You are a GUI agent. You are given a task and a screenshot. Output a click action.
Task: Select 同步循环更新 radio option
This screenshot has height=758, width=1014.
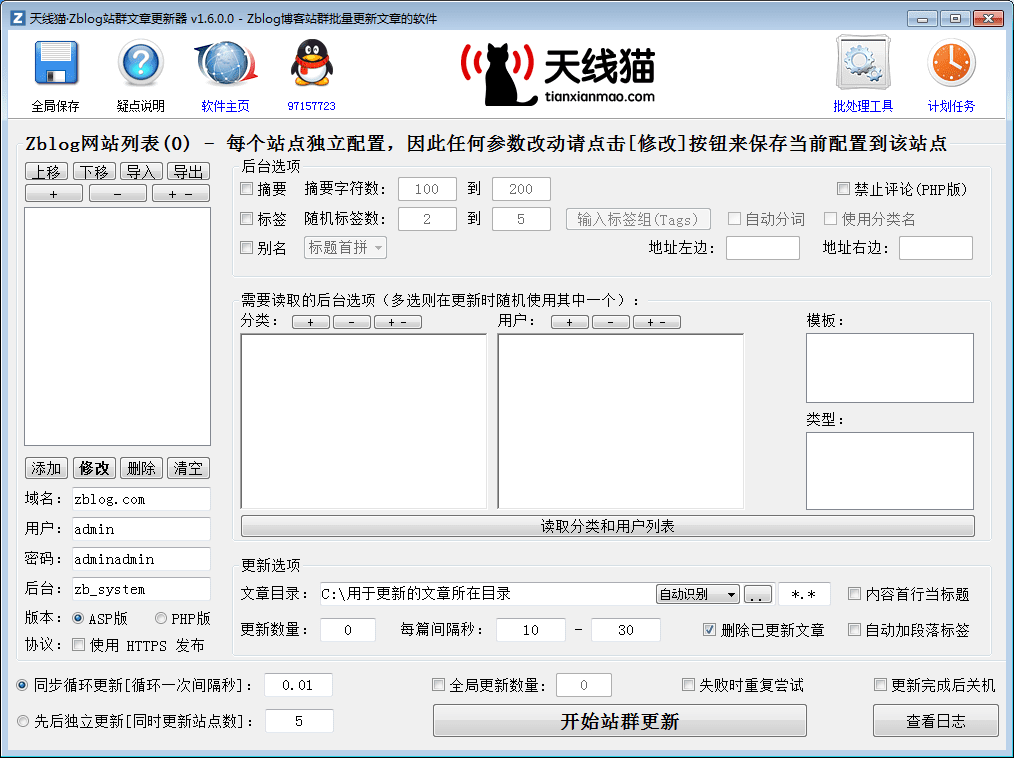23,685
